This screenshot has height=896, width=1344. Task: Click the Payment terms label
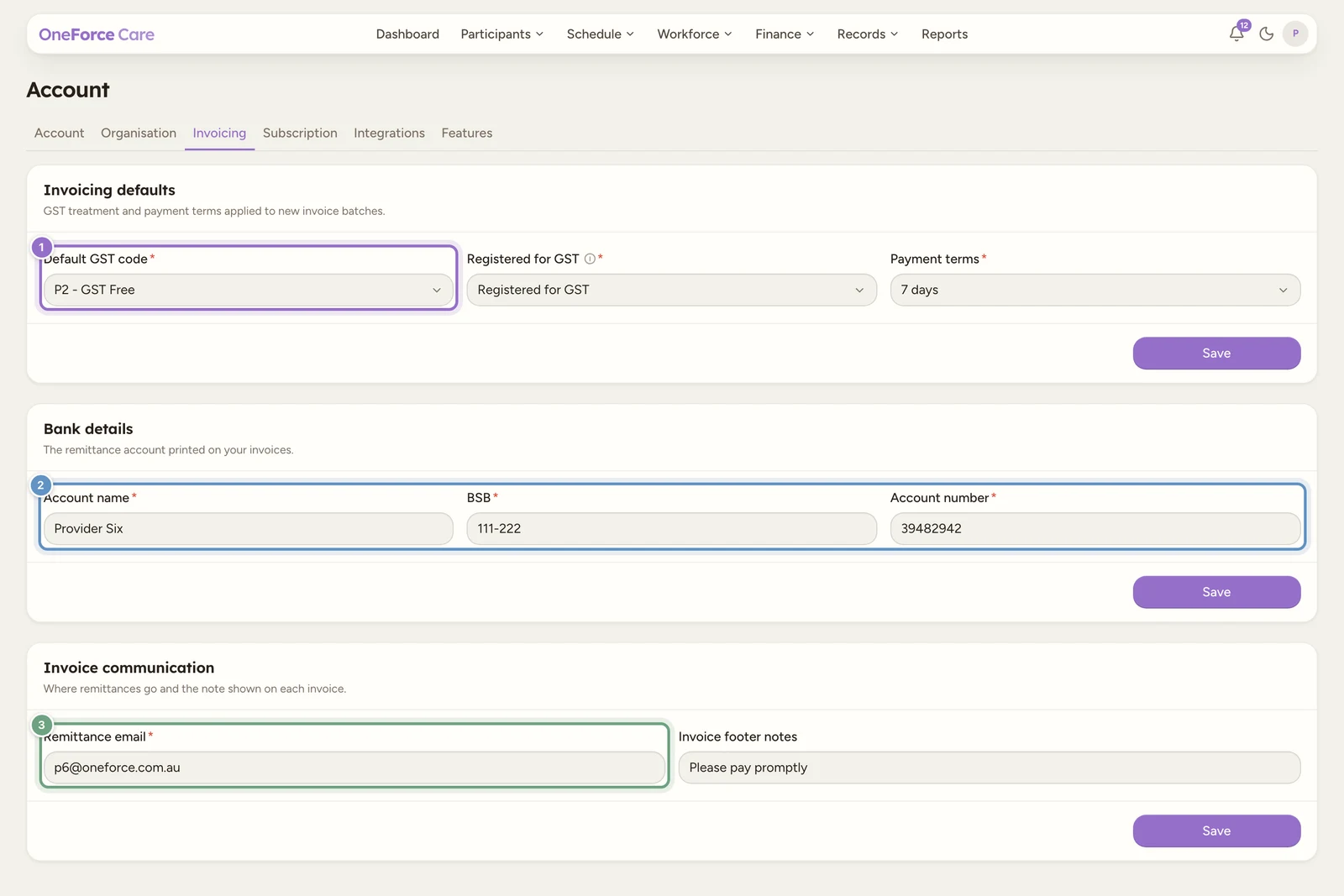pyautogui.click(x=934, y=259)
